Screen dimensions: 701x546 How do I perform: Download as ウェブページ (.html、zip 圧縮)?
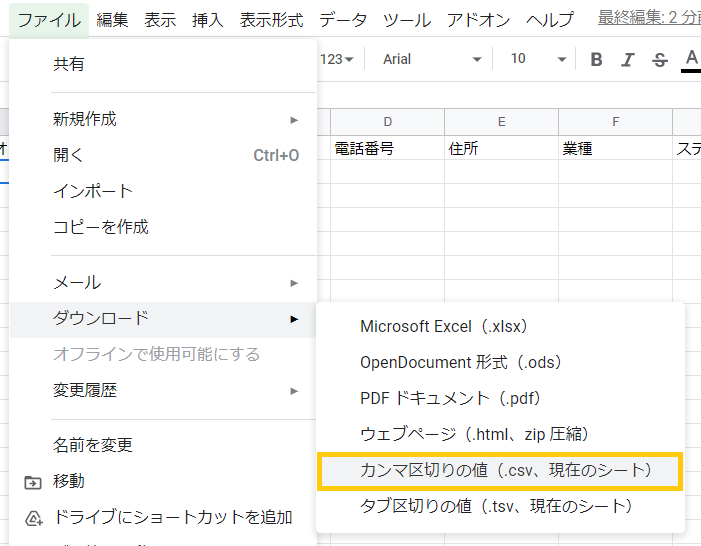[500, 434]
